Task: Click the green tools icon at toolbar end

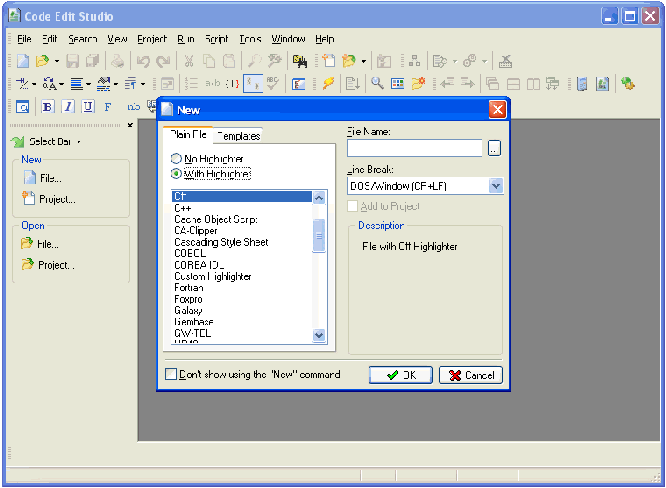Action: pos(627,83)
